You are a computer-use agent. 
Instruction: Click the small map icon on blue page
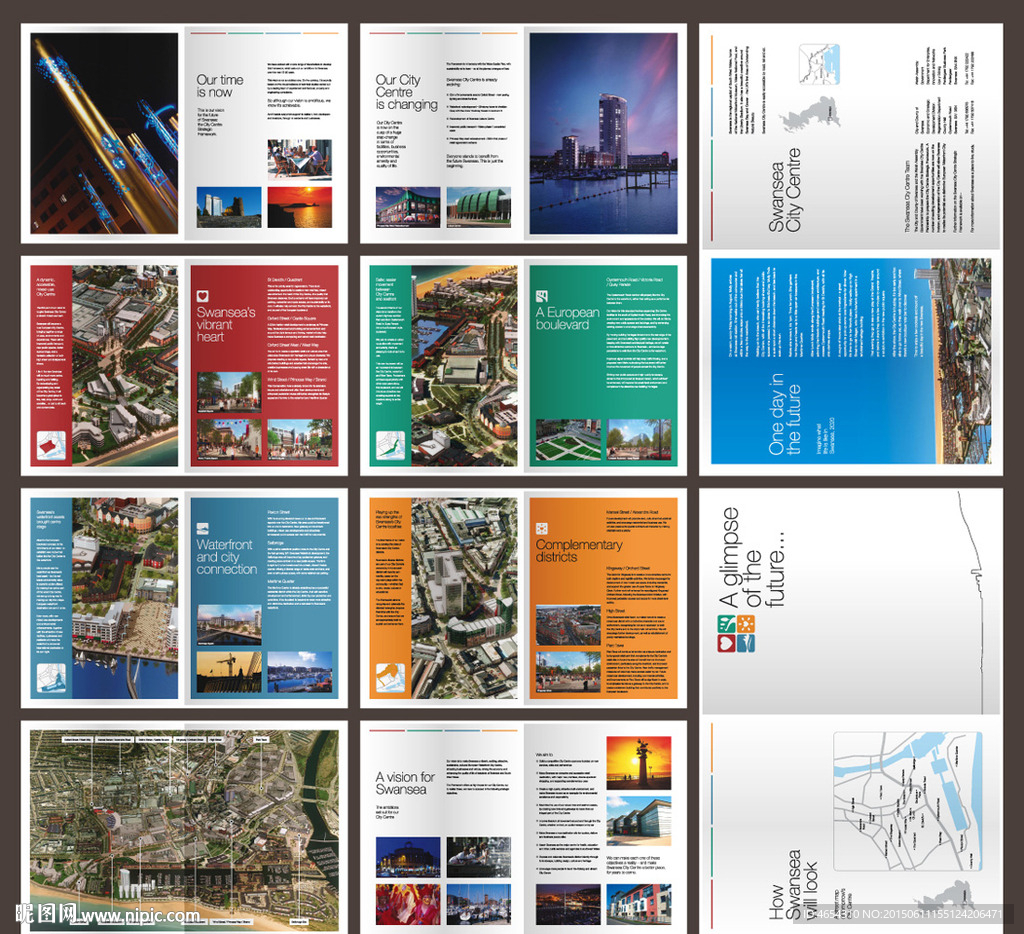[51, 678]
